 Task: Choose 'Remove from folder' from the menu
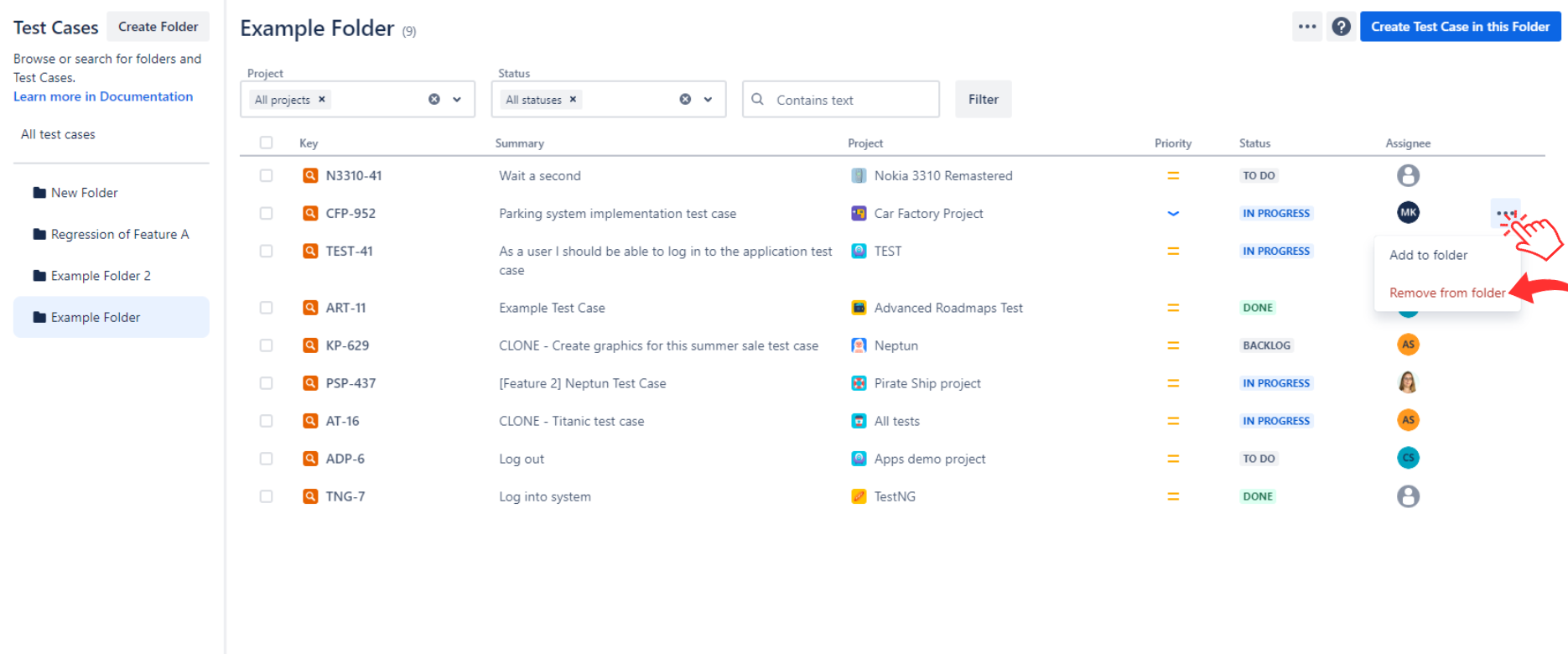1446,293
